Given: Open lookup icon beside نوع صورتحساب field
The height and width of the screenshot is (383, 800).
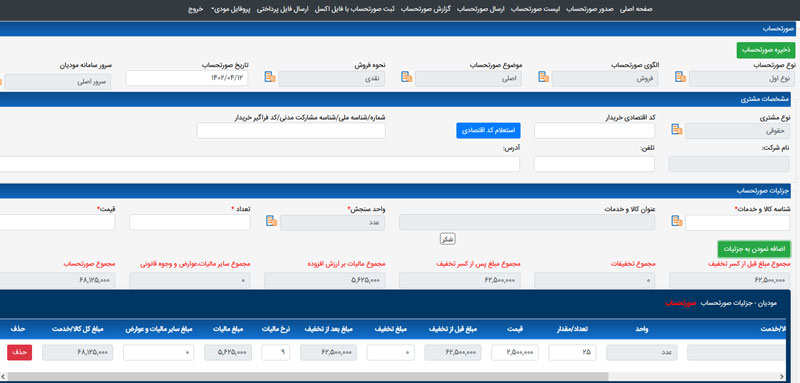Looking at the screenshot, I should 680,77.
